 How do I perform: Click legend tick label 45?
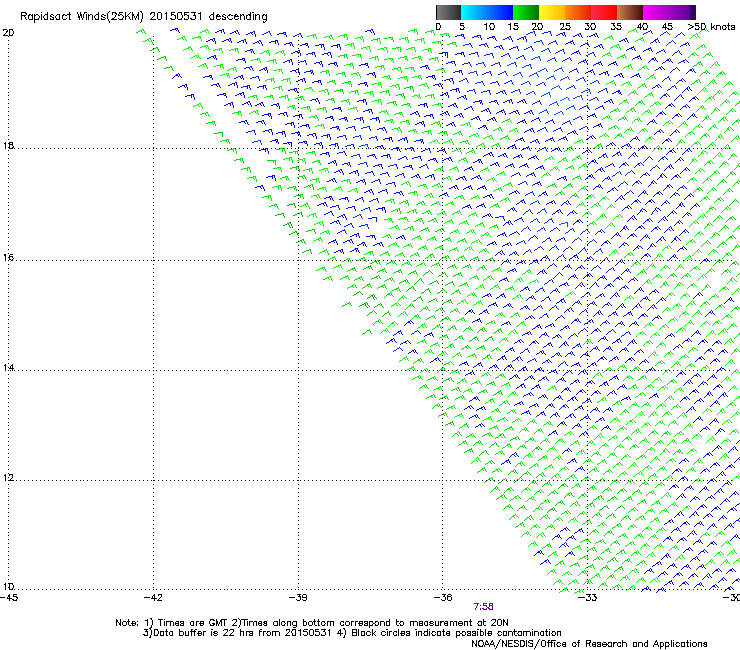[x=667, y=27]
